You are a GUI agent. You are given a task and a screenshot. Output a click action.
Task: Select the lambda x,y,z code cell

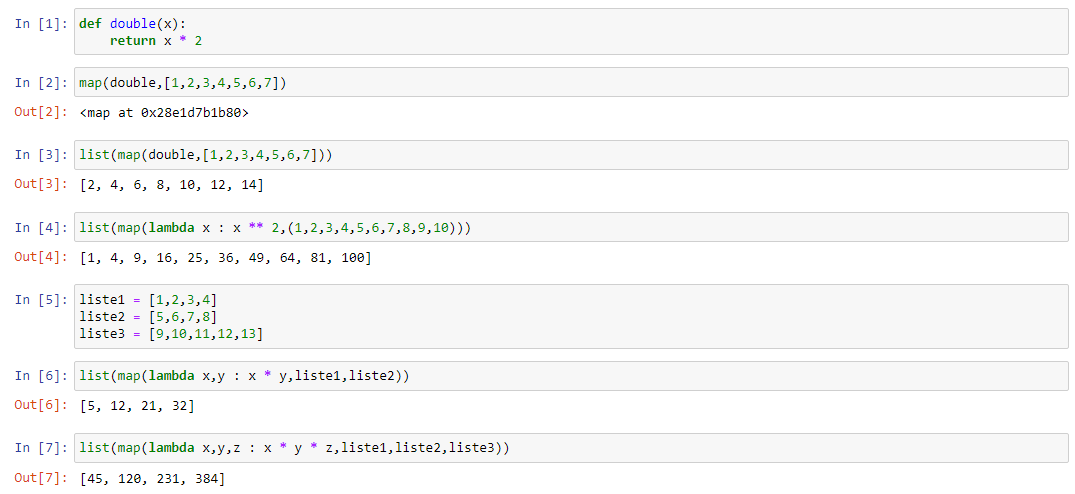tap(571, 448)
